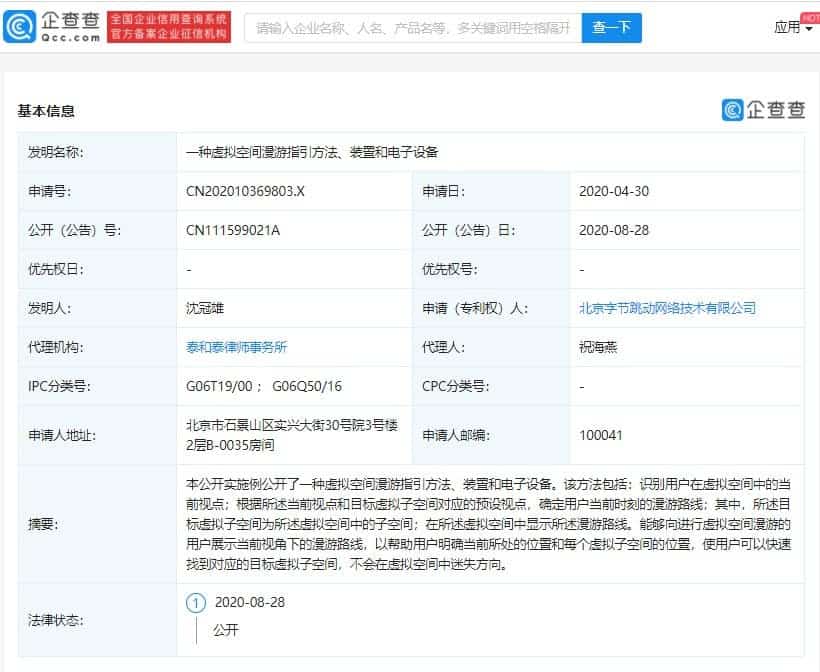Image resolution: width=820 pixels, height=672 pixels.
Task: Click the 查一下 search button
Action: (x=611, y=28)
